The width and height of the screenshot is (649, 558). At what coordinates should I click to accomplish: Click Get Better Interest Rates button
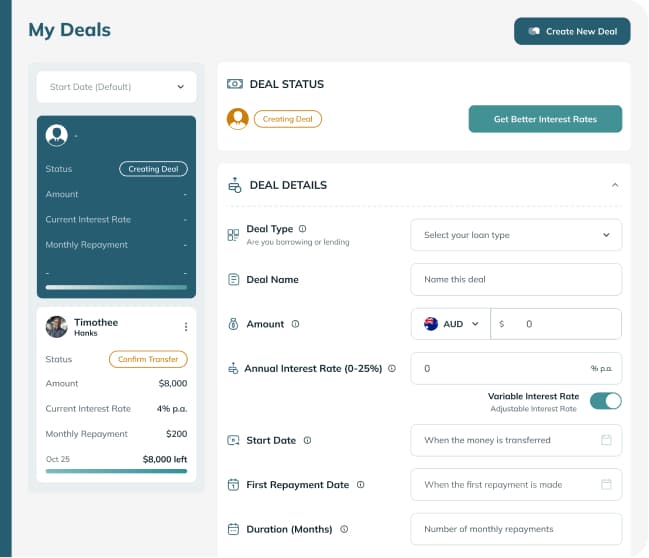coord(545,119)
